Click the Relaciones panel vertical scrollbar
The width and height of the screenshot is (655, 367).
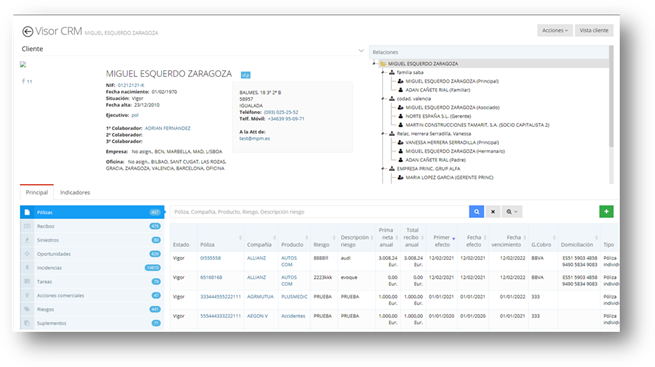pos(611,96)
